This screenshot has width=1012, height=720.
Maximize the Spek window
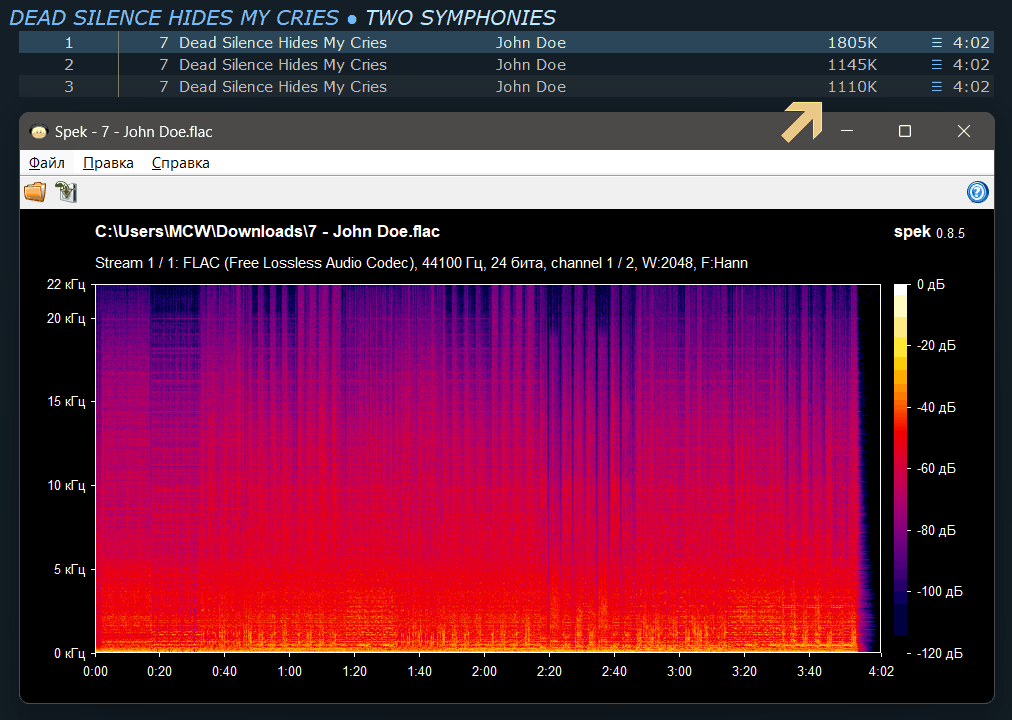tap(904, 132)
